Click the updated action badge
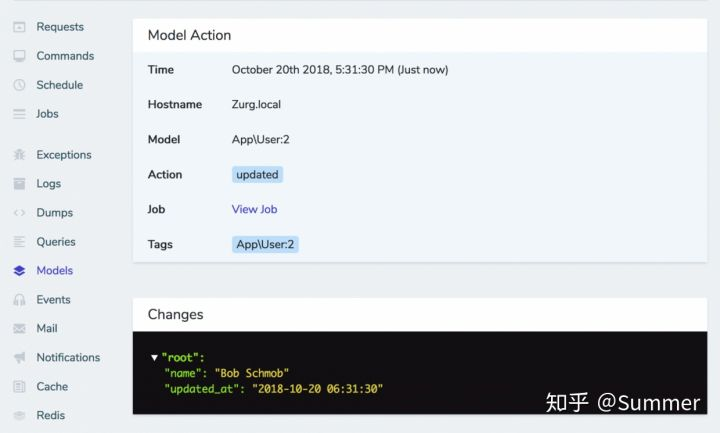The height and width of the screenshot is (433, 720). 257,174
